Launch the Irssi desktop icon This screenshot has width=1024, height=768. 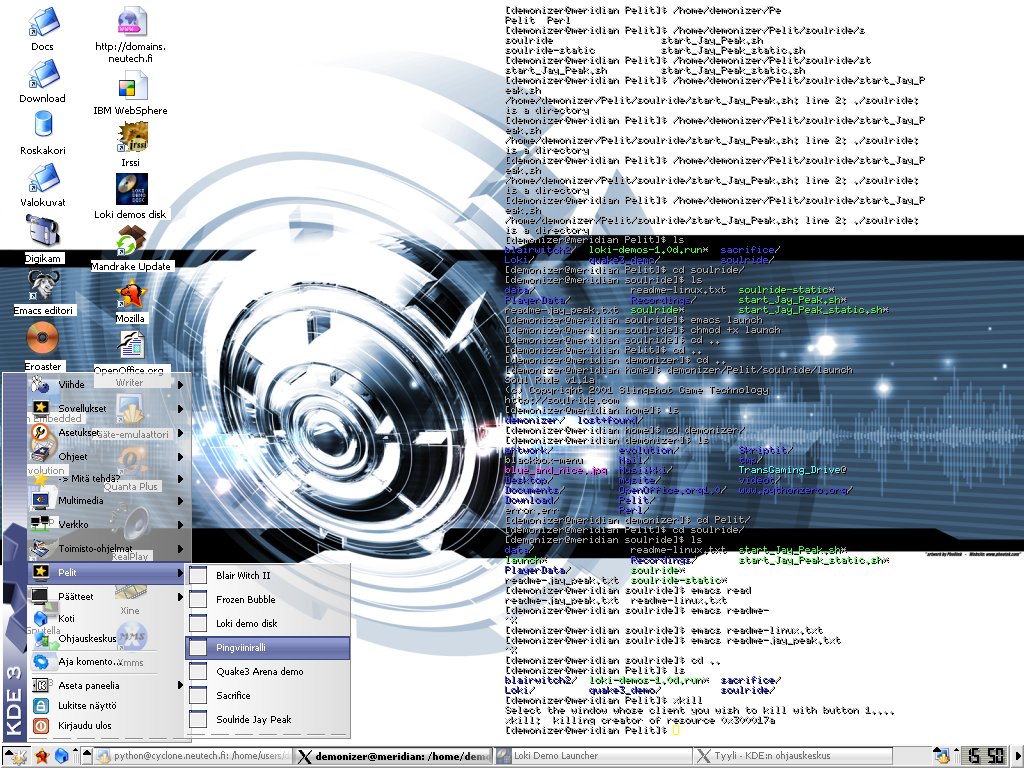(x=131, y=138)
